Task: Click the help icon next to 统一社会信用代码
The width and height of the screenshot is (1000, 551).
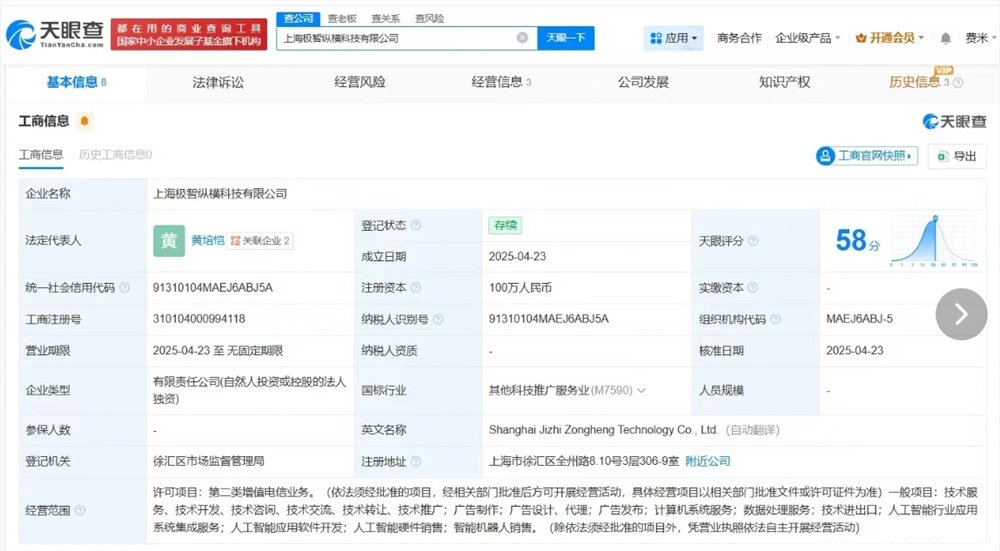Action: point(124,288)
